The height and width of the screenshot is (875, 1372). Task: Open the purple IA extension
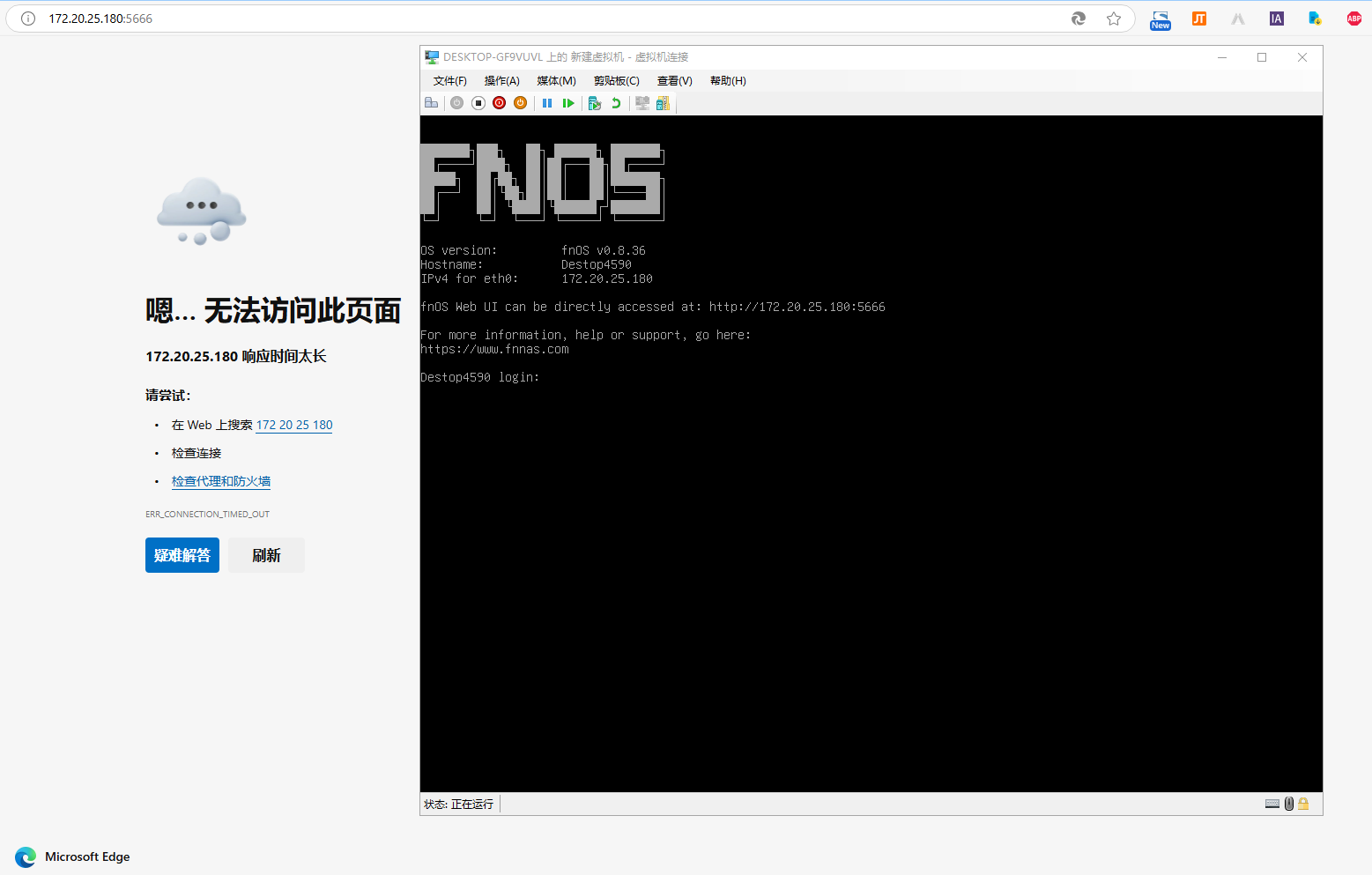click(1276, 19)
